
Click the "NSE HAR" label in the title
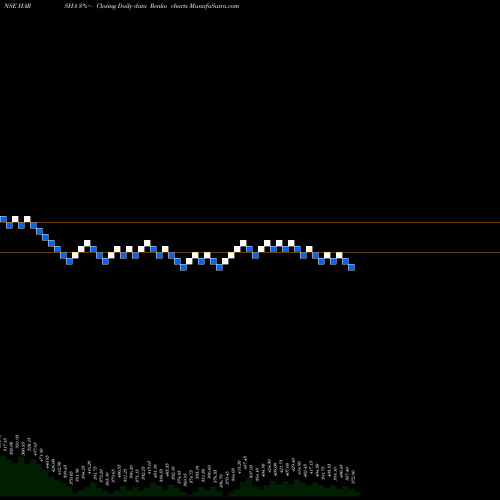point(17,6)
